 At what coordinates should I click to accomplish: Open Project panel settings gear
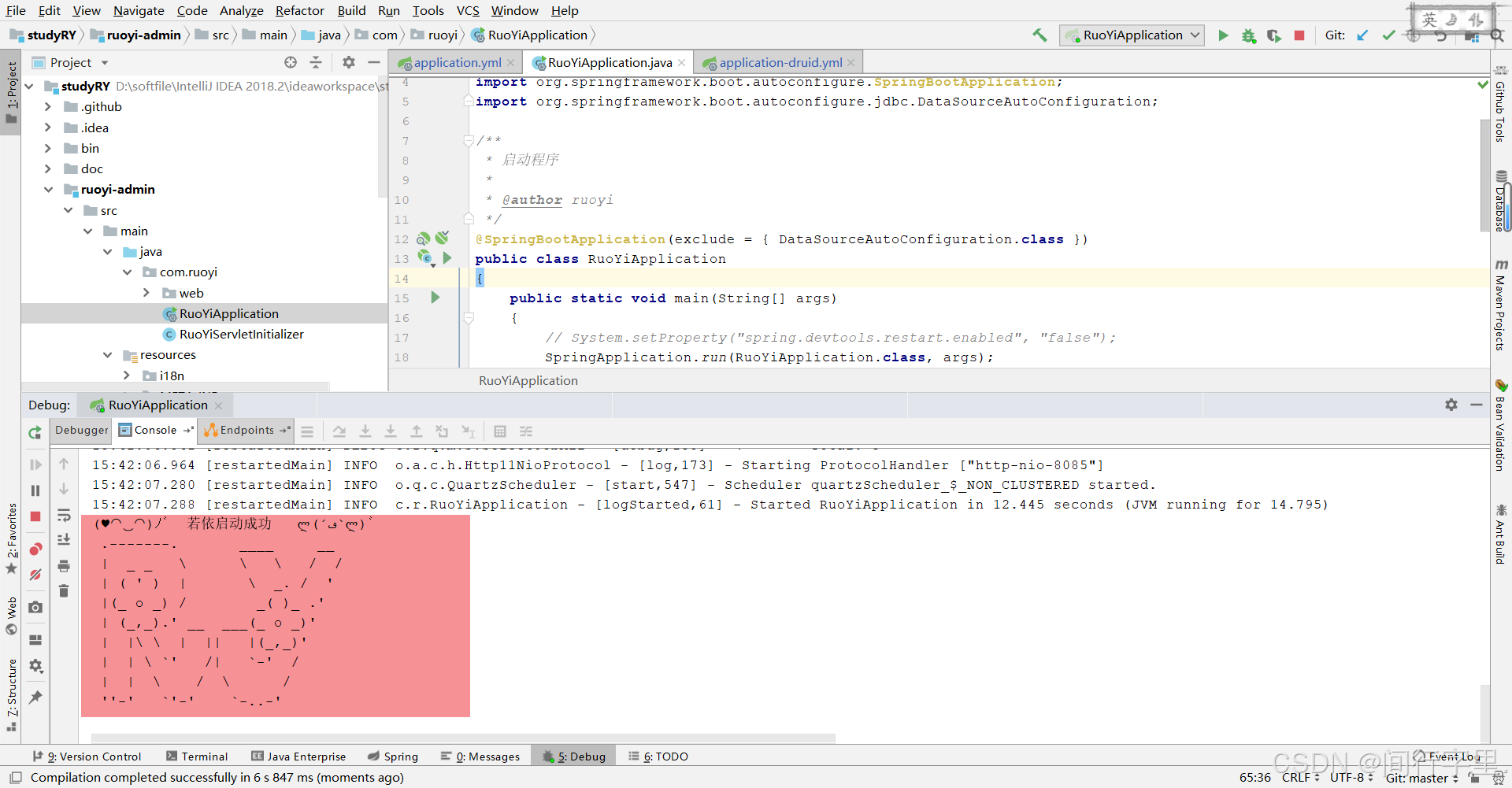click(349, 62)
